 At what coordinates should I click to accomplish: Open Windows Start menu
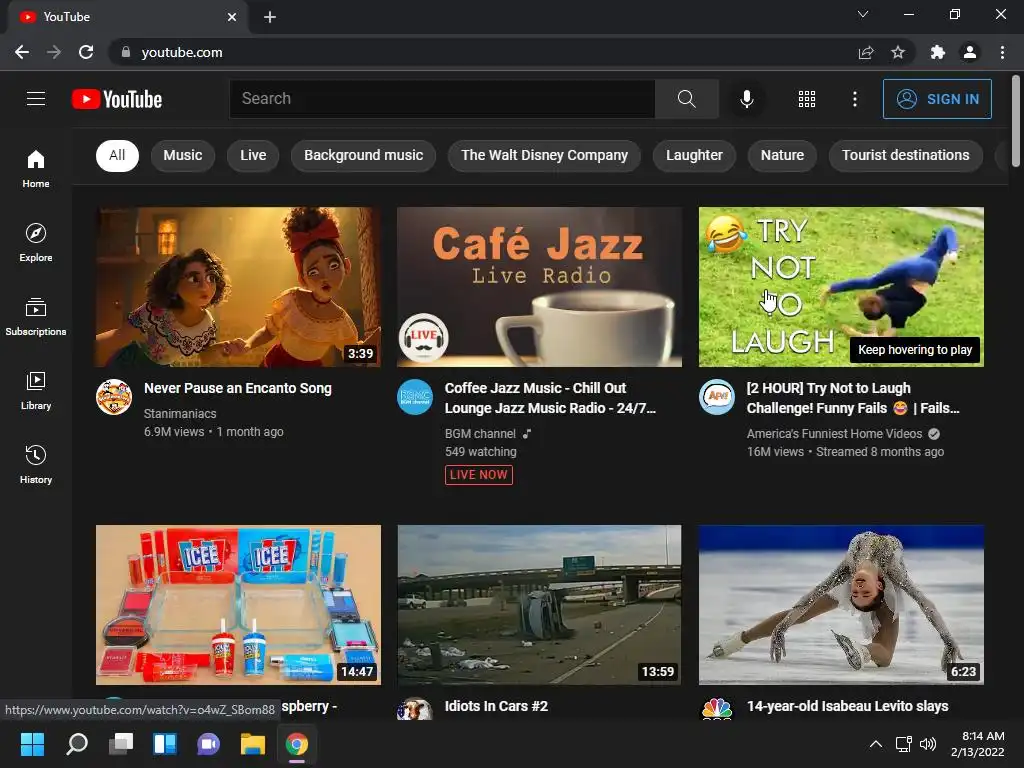tap(32, 744)
